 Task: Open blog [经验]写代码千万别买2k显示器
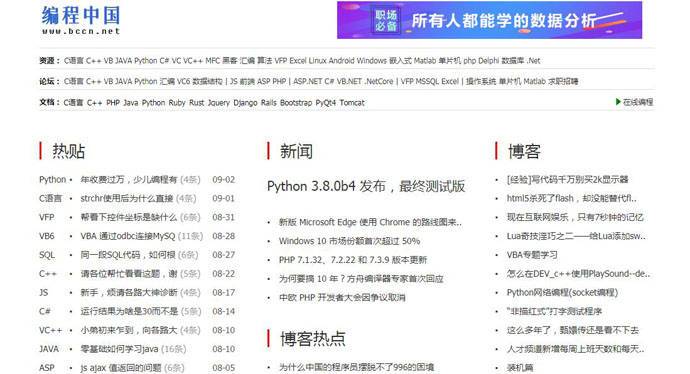[x=567, y=180]
